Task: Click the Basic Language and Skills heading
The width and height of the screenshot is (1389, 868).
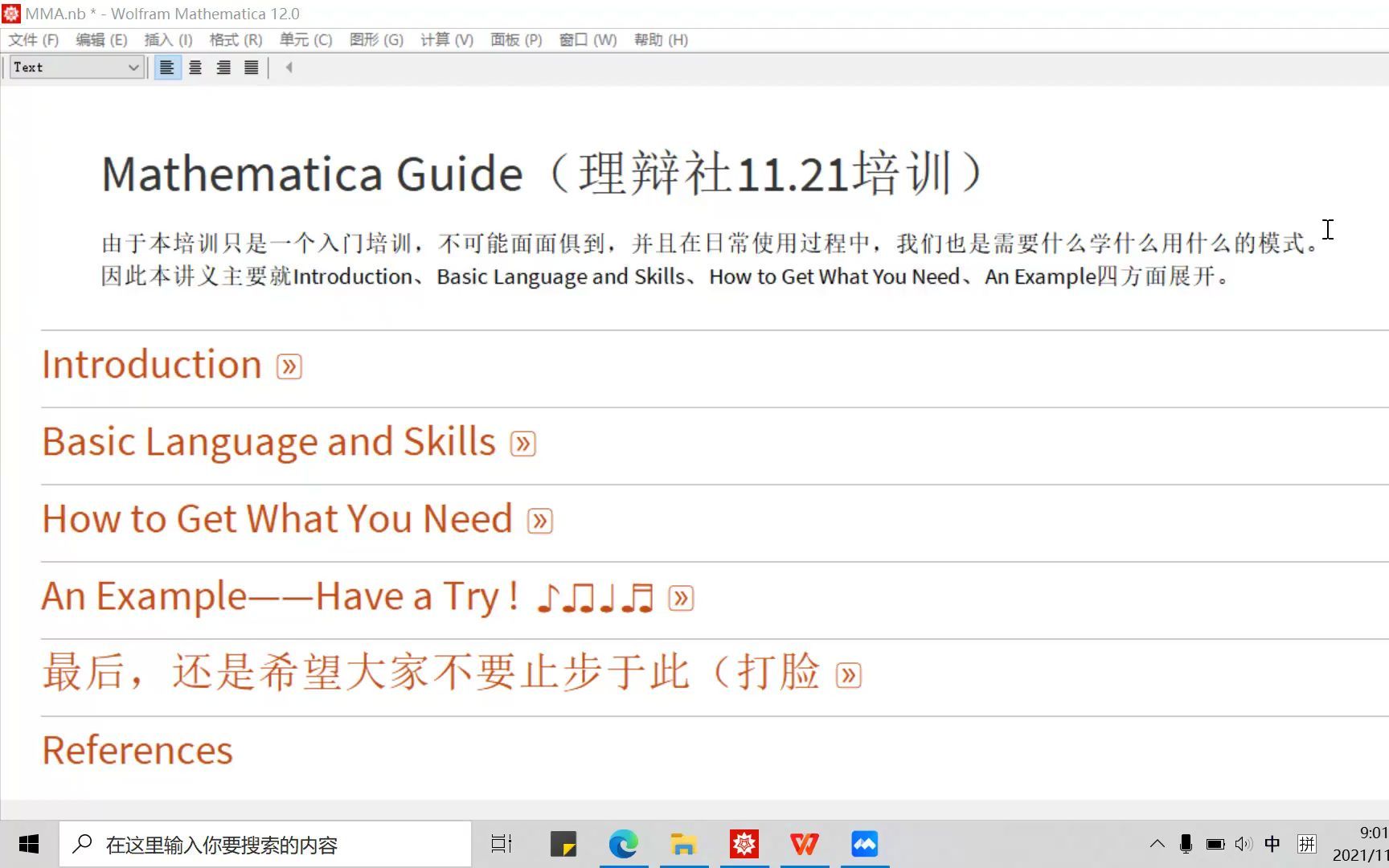Action: (x=269, y=442)
